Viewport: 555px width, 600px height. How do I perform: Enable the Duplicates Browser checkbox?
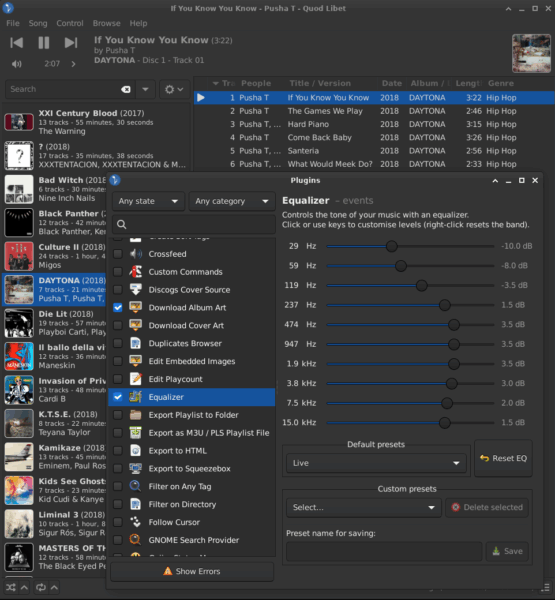point(118,343)
